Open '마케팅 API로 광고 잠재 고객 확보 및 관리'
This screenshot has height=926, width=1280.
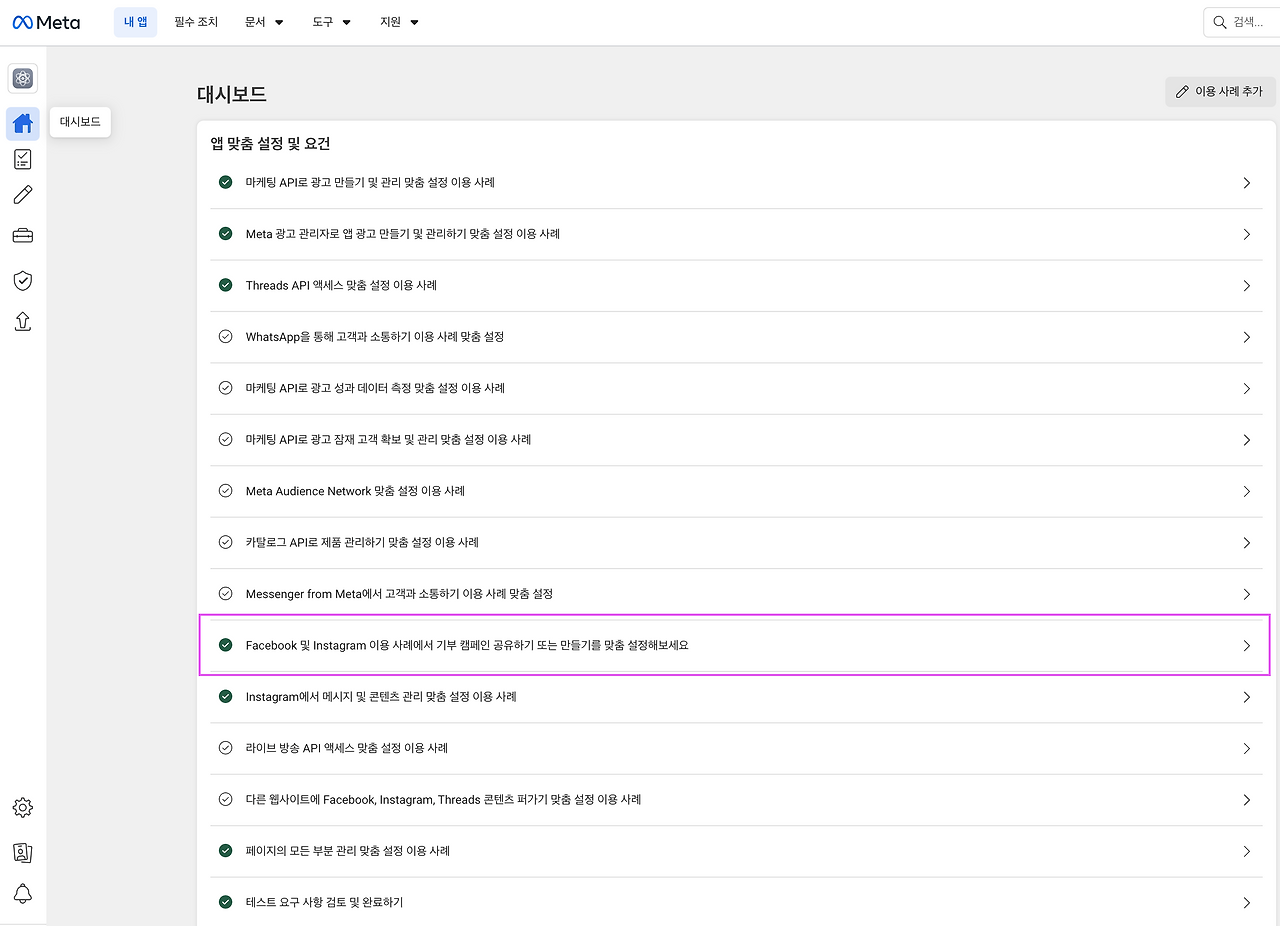pyautogui.click(x=388, y=440)
